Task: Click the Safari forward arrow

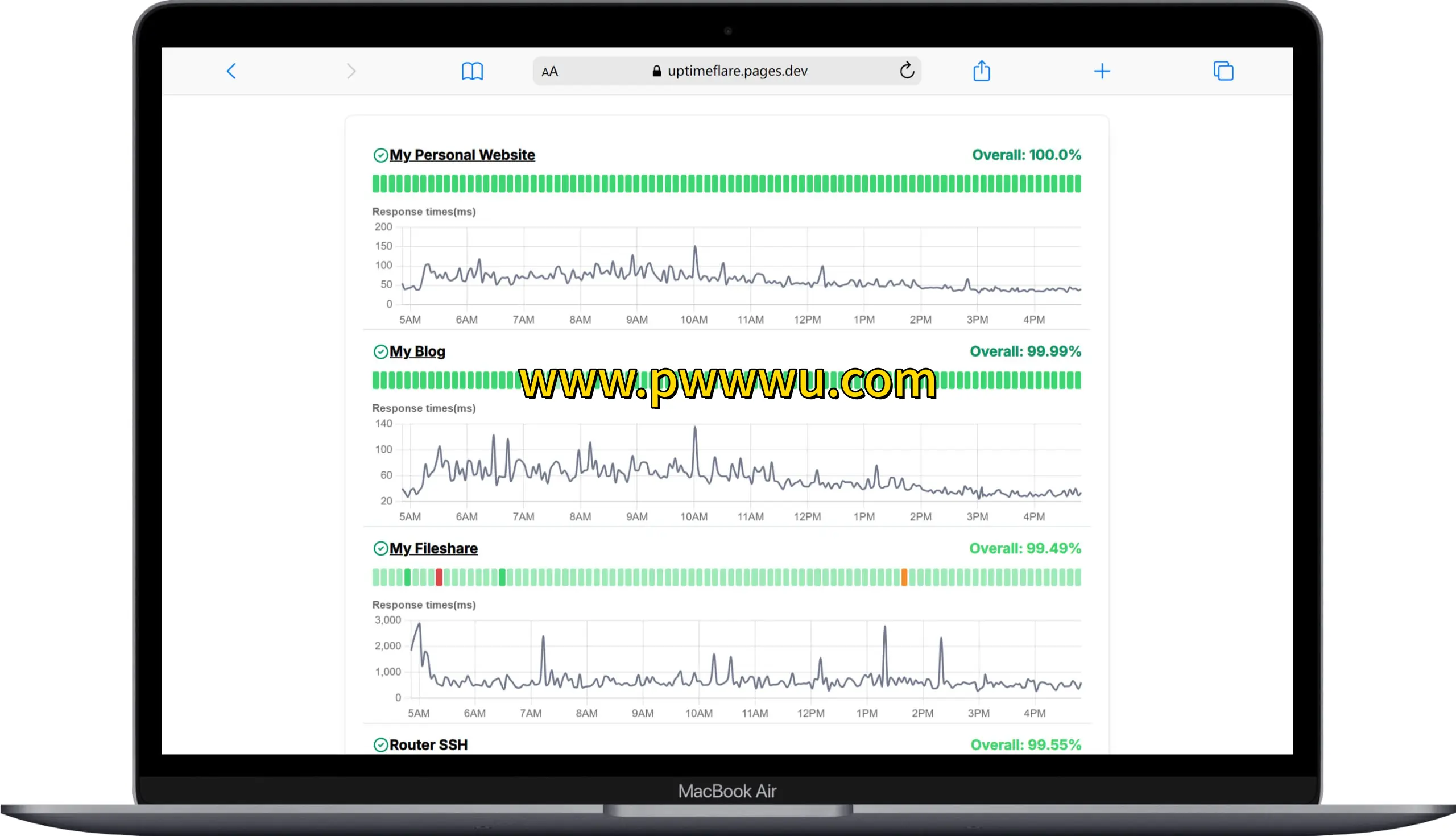Action: [x=351, y=71]
